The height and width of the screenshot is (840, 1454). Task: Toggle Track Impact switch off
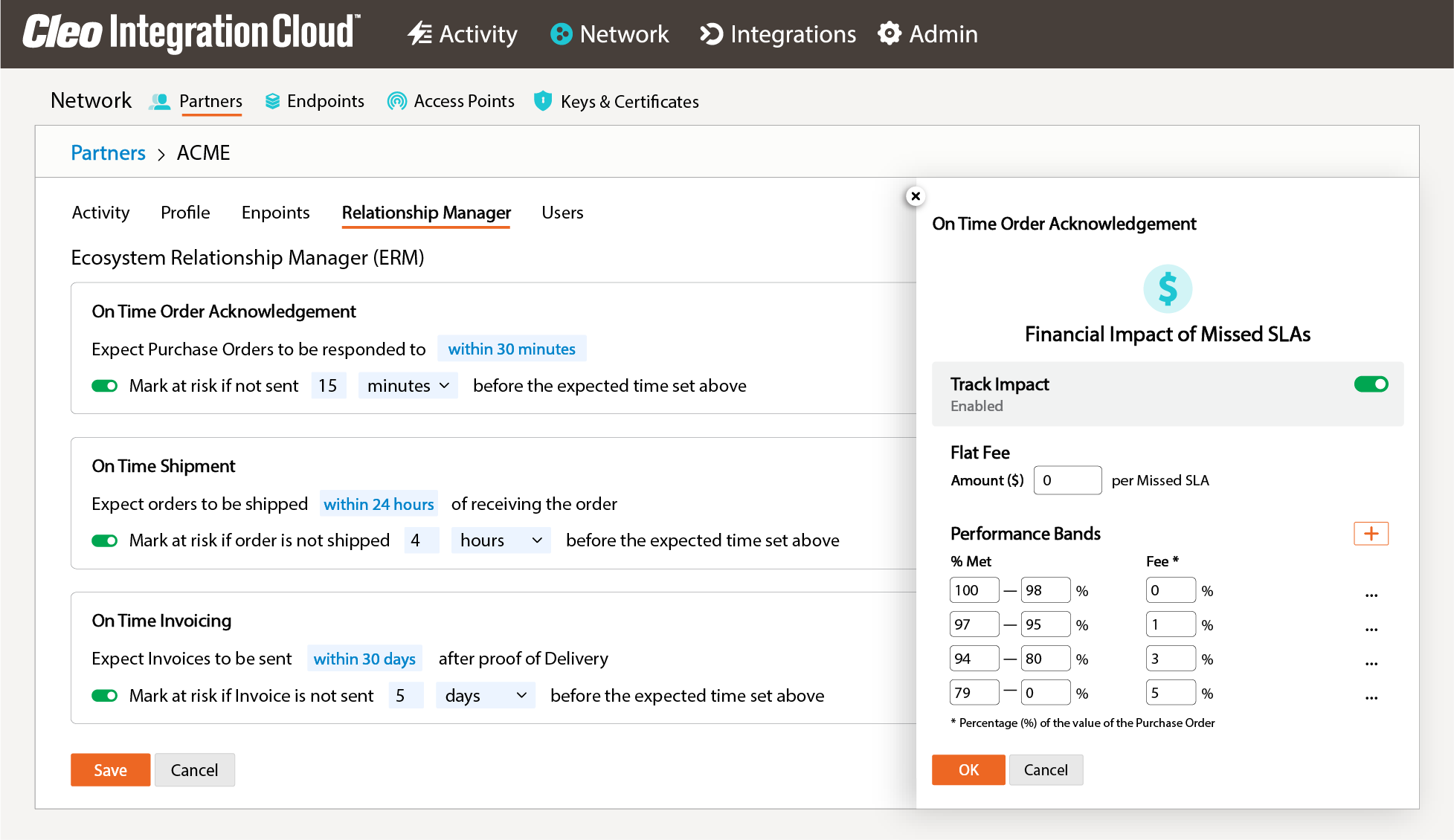point(1371,384)
